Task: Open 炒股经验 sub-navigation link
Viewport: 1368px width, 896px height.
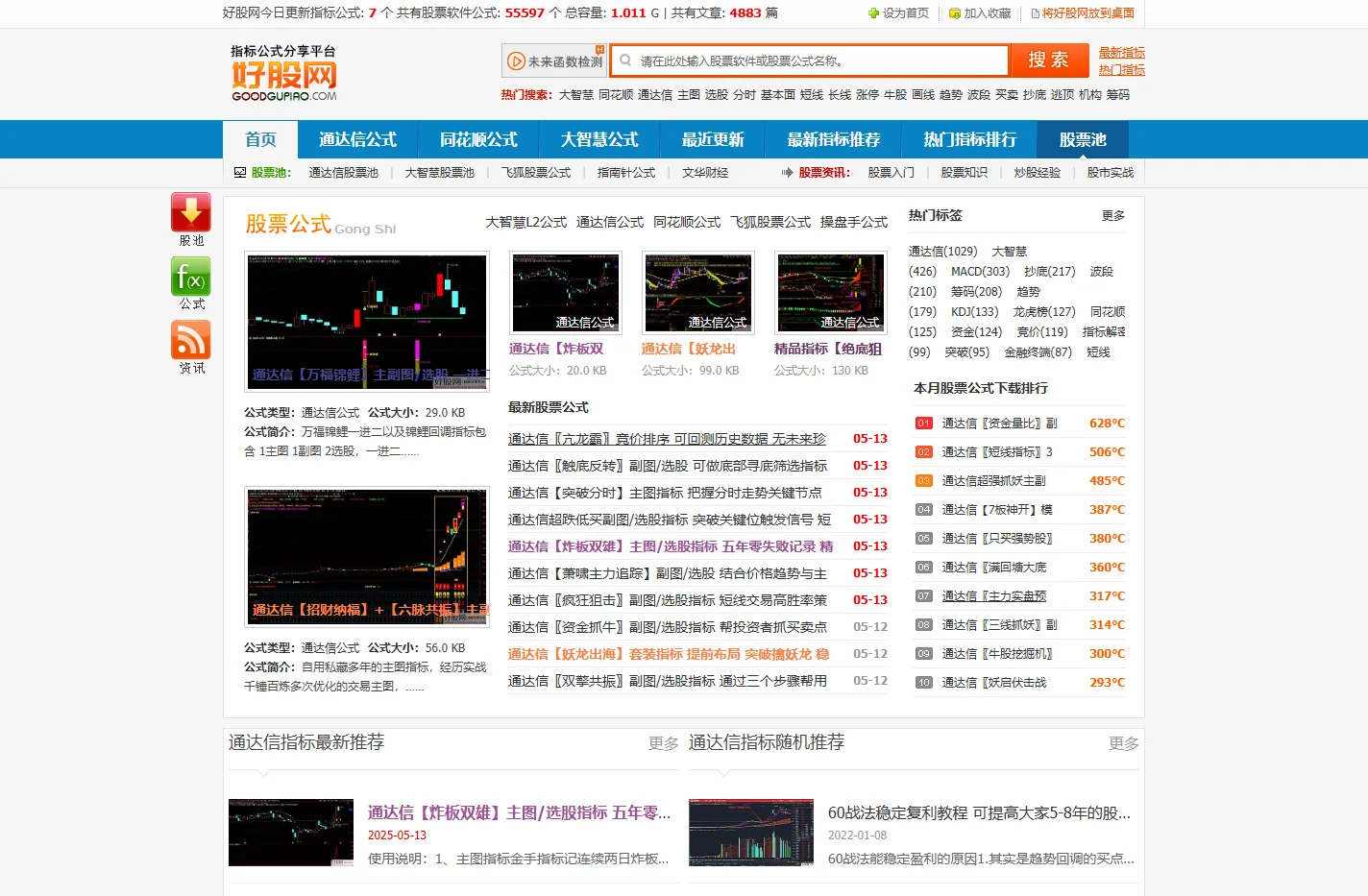Action: click(x=1038, y=173)
